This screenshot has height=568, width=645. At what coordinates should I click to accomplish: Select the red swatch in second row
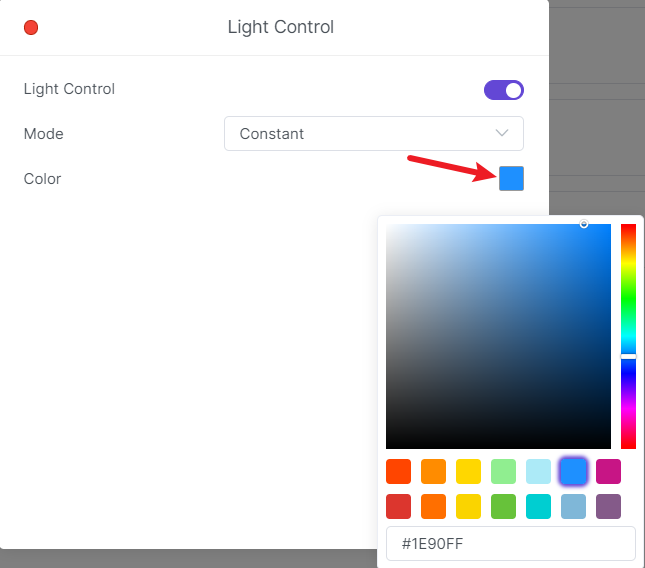pyautogui.click(x=398, y=506)
